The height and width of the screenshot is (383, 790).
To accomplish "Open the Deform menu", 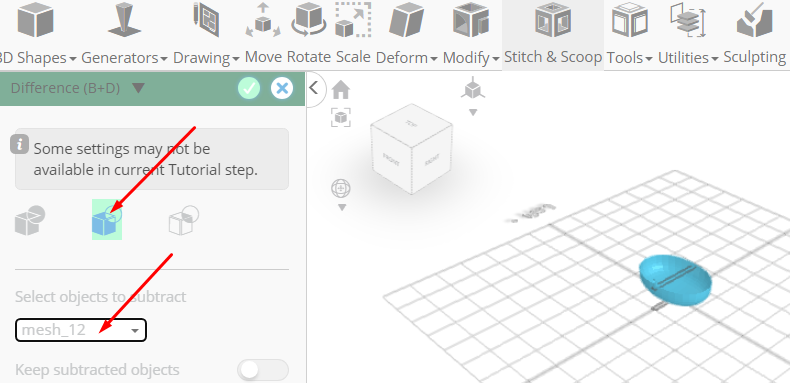I will point(407,34).
